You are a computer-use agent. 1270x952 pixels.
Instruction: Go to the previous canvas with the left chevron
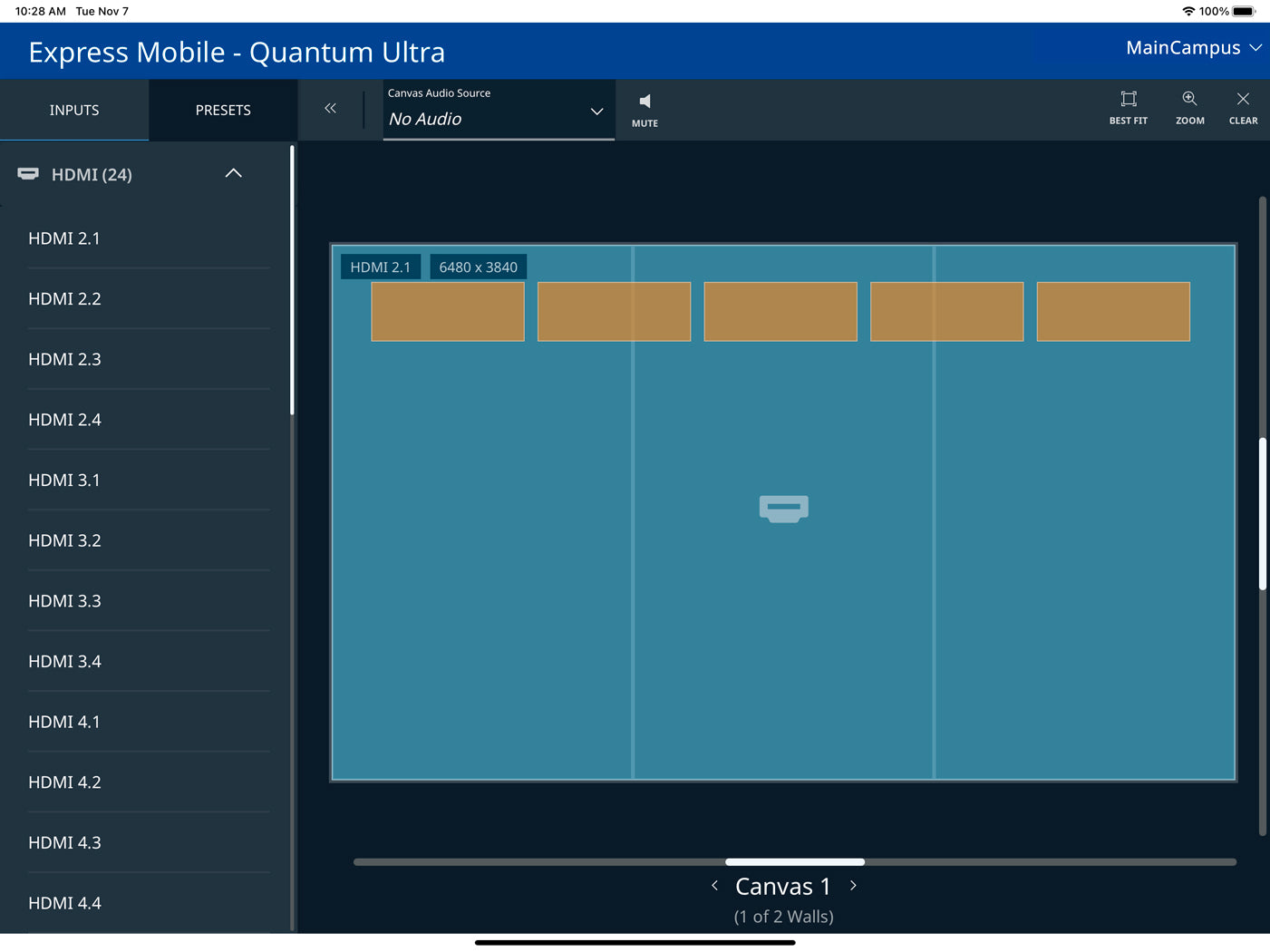coord(715,886)
